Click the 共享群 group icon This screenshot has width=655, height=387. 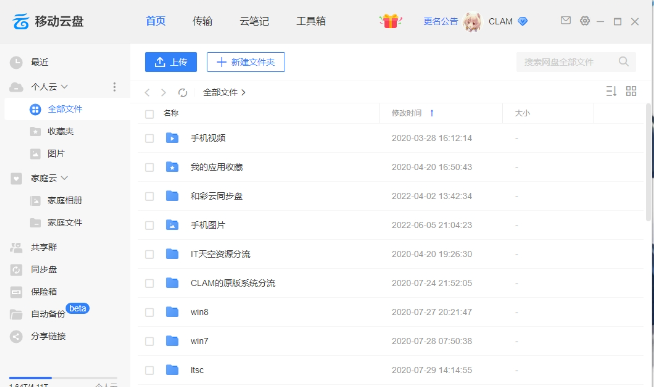click(16, 247)
